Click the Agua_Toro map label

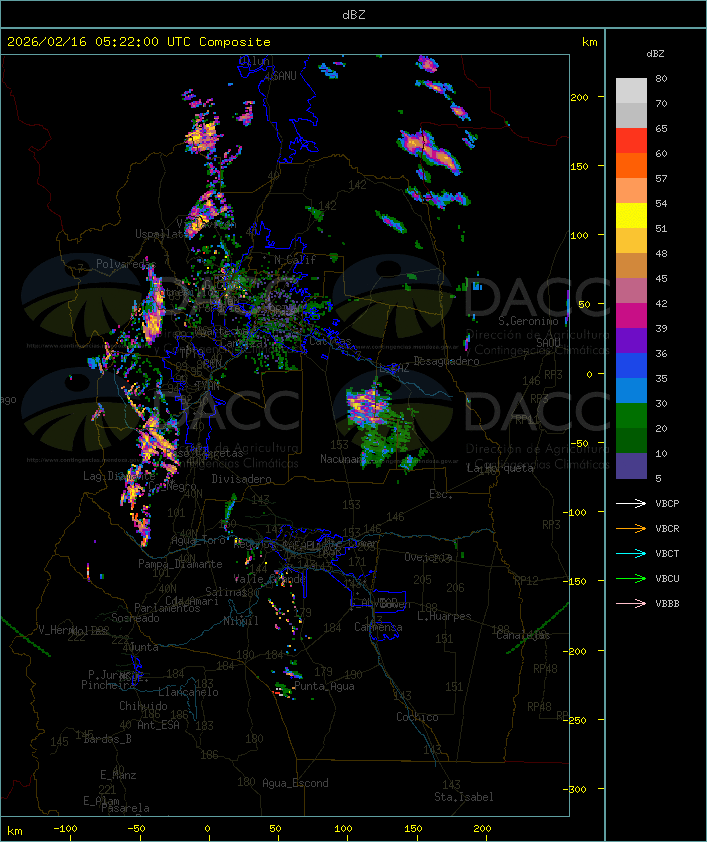coord(198,541)
